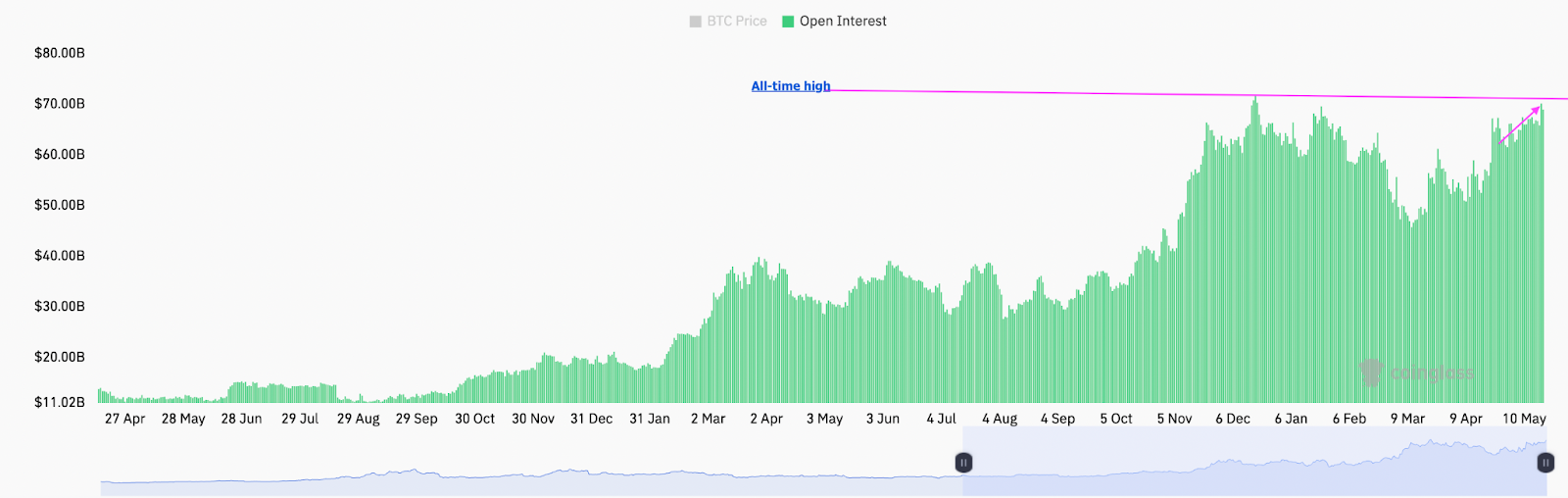
Task: Click the 29 Jul date label
Action: [300, 419]
